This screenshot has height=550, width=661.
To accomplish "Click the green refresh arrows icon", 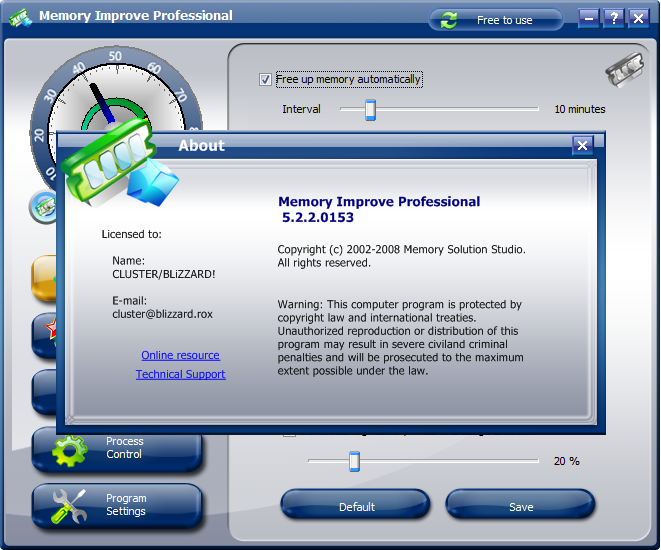I will pyautogui.click(x=449, y=20).
